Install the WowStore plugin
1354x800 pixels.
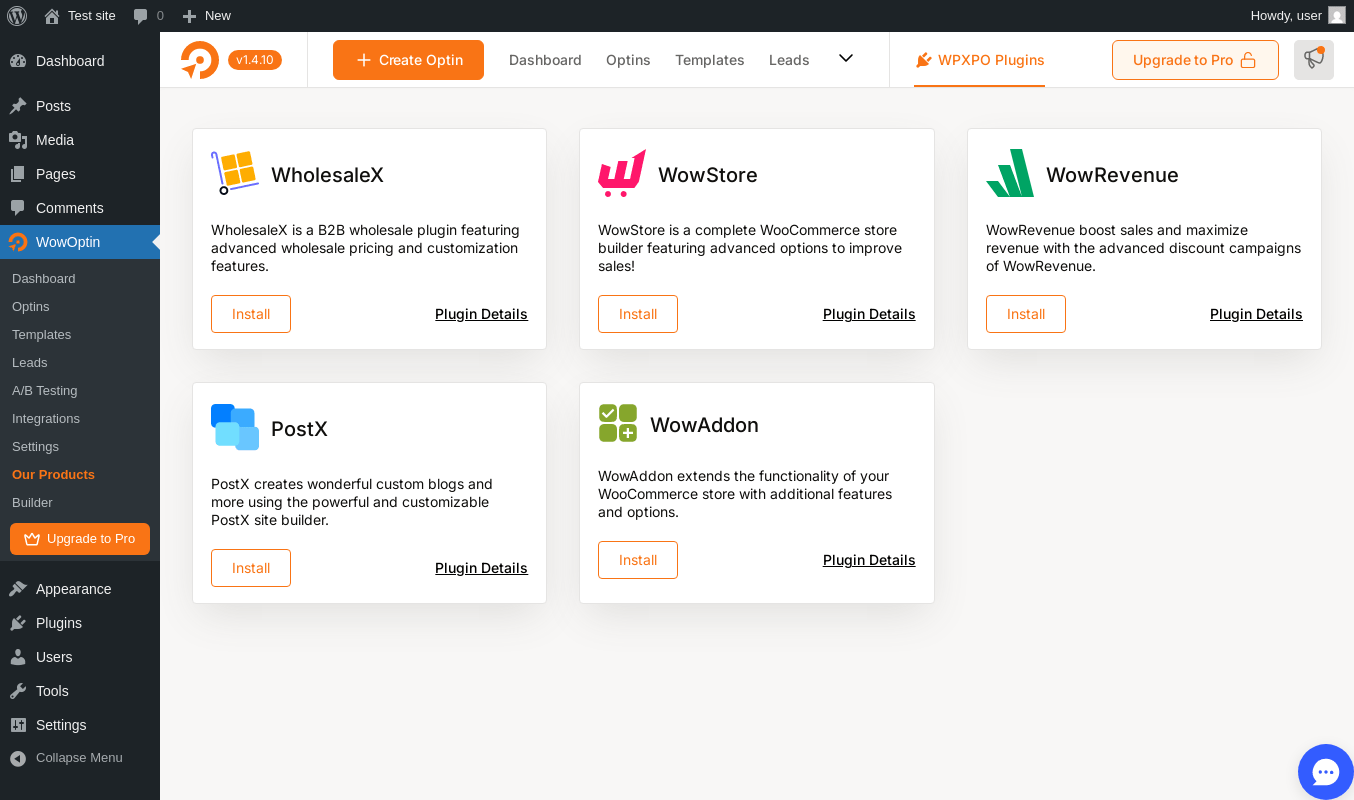tap(638, 314)
